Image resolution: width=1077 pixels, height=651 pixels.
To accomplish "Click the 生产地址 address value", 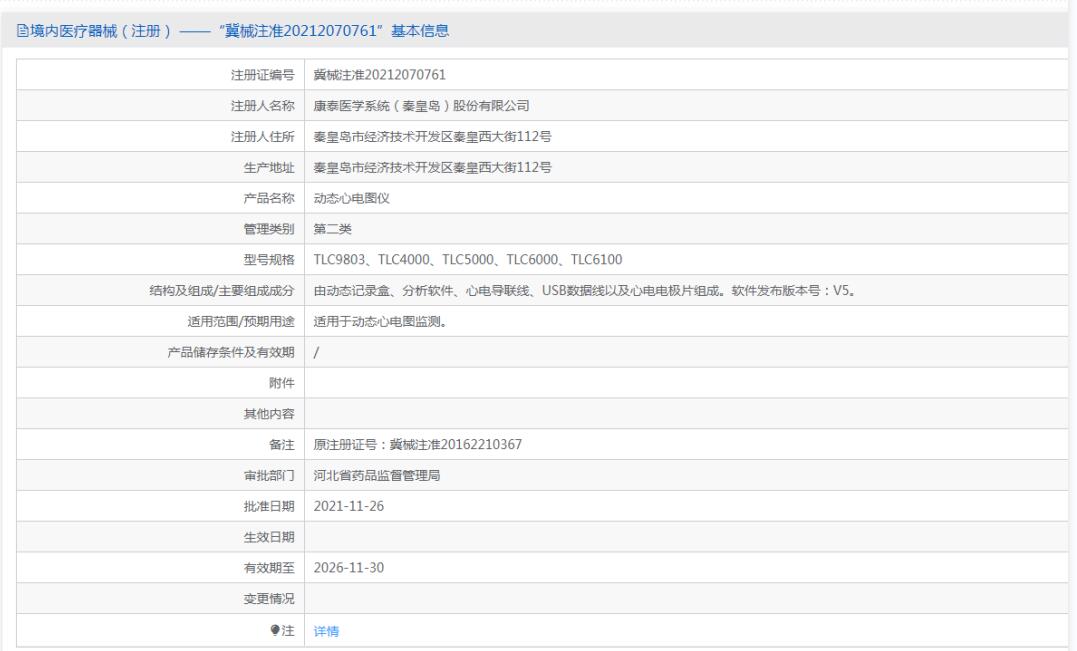I will 433,168.
